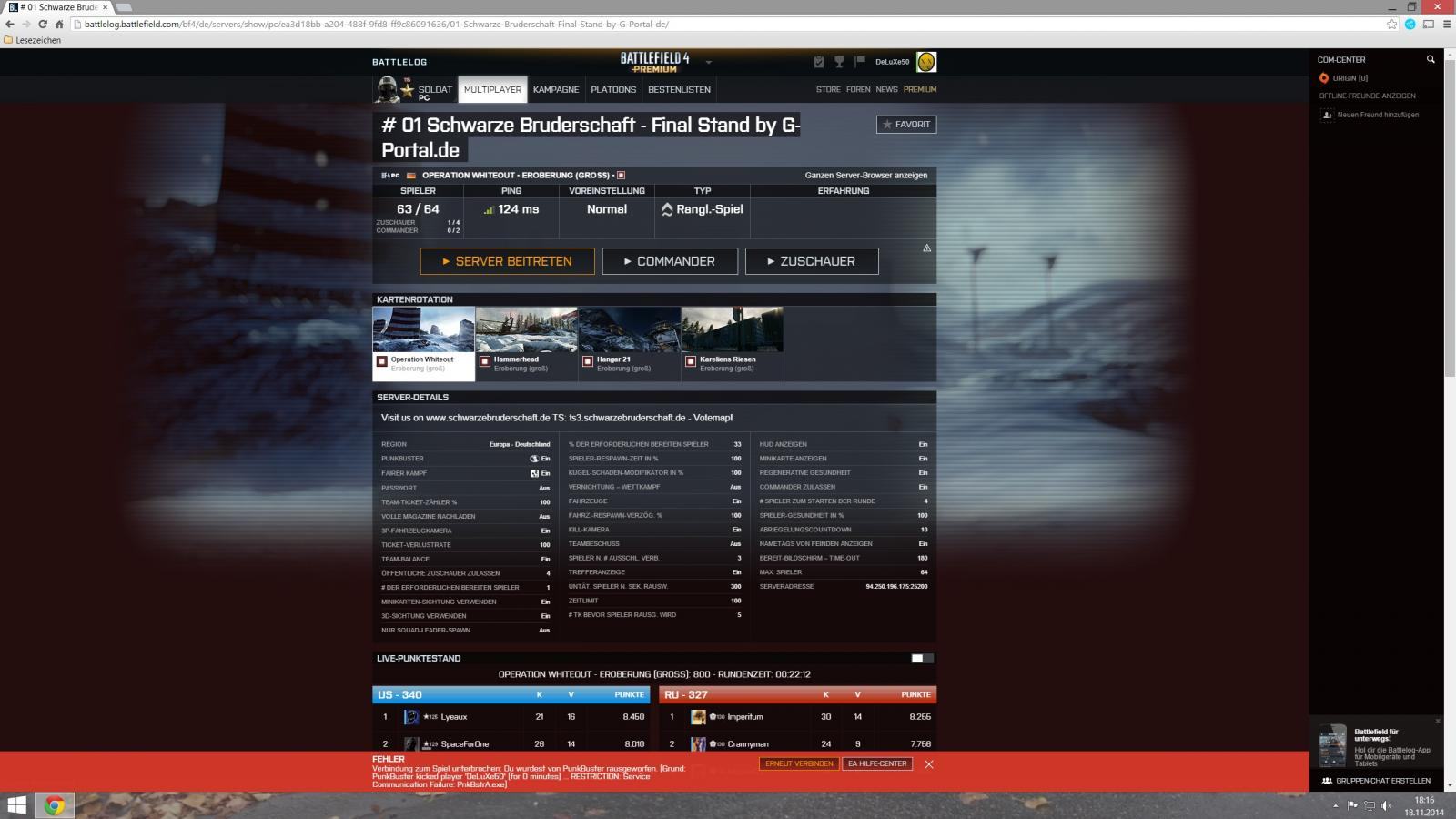Screen dimensions: 1456x819
Task: Click the speaker volume icon in the system tray
Action: click(1386, 805)
